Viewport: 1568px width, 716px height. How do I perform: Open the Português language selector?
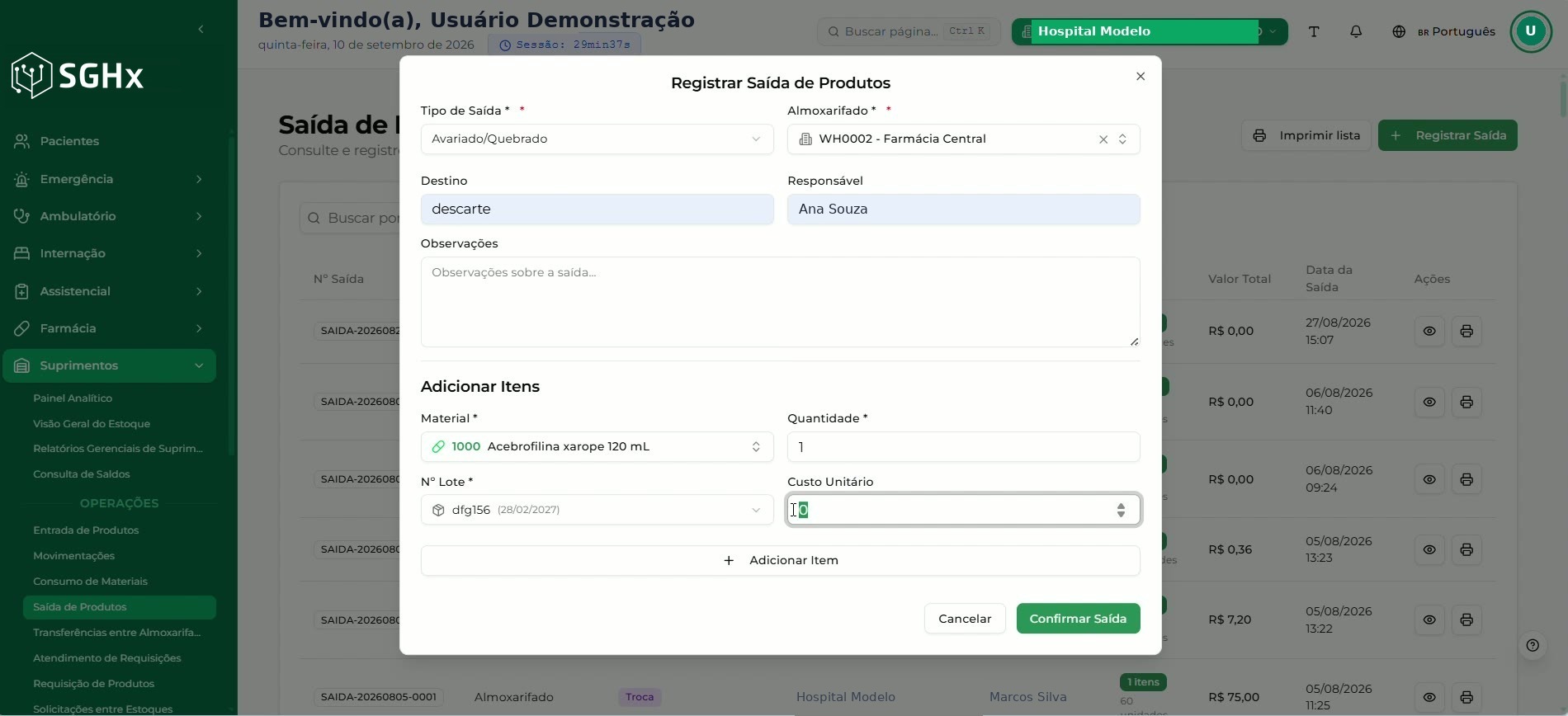coord(1444,31)
